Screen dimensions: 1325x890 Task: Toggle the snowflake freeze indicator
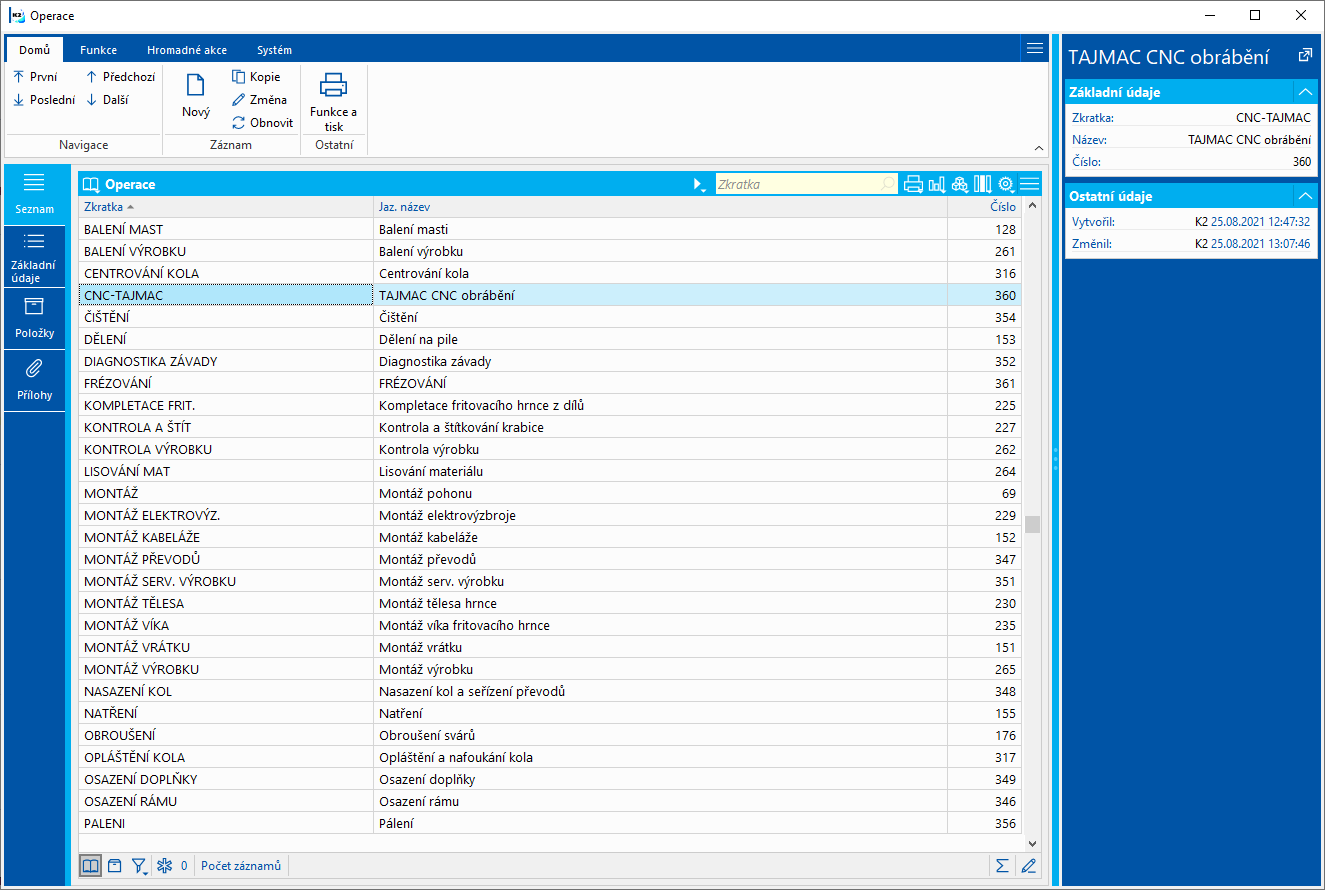(x=165, y=866)
